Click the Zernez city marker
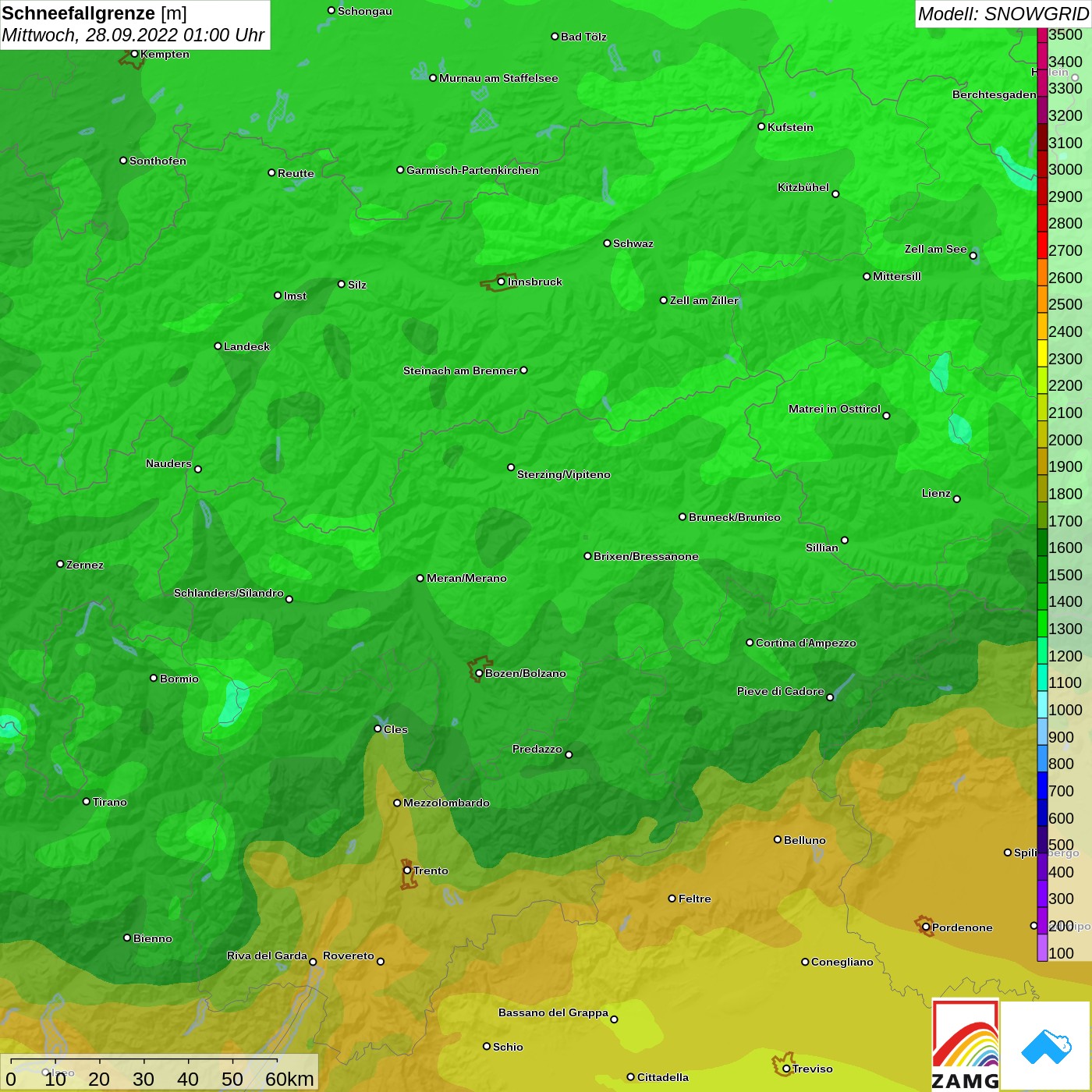The height and width of the screenshot is (1092, 1092). [x=60, y=564]
